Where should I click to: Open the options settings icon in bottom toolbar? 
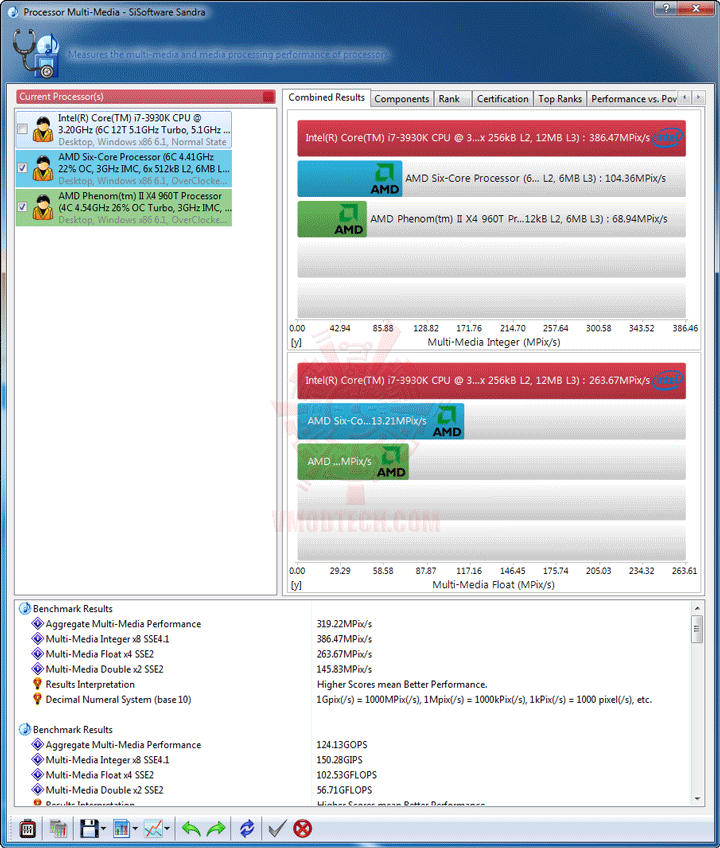pyautogui.click(x=27, y=828)
